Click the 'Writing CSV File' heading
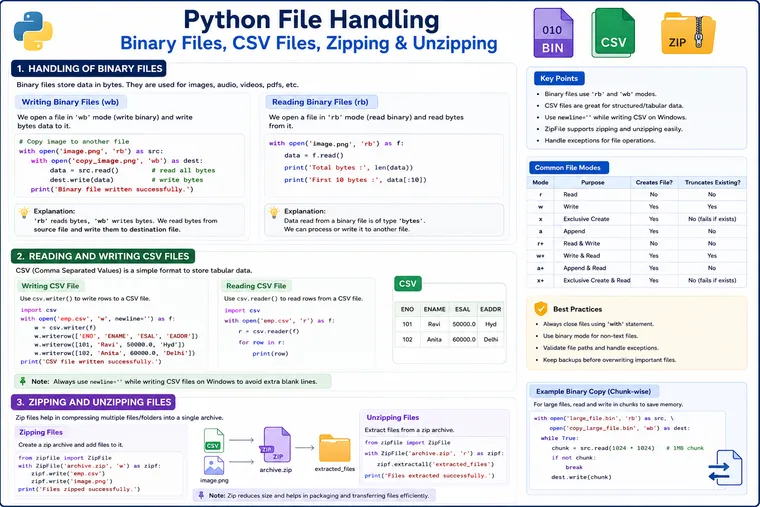Image resolution: width=760 pixels, height=507 pixels. point(50,285)
